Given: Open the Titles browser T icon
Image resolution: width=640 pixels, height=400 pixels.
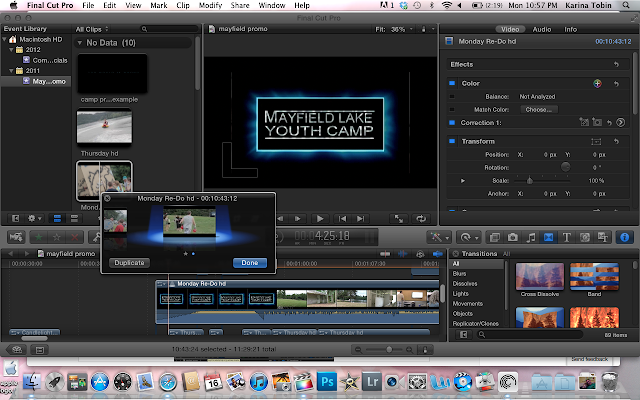Looking at the screenshot, I should (x=567, y=237).
